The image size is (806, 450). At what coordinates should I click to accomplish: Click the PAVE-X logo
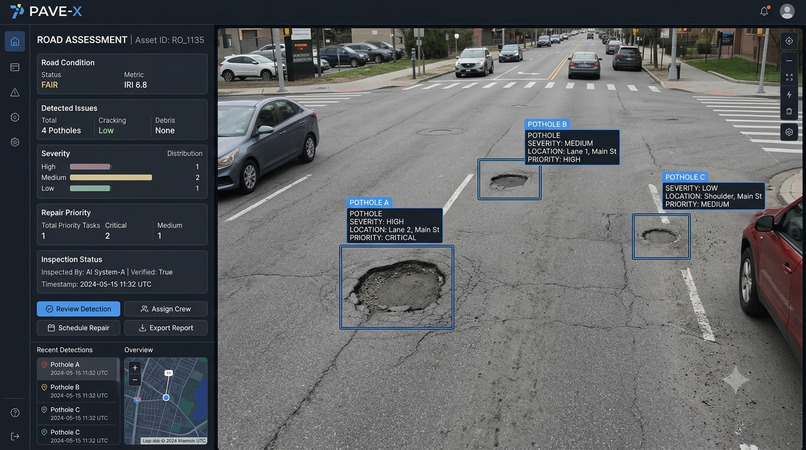tap(46, 11)
